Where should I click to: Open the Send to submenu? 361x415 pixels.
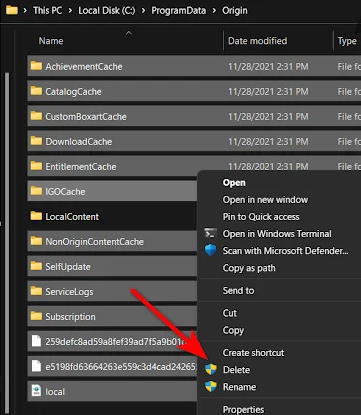238,291
